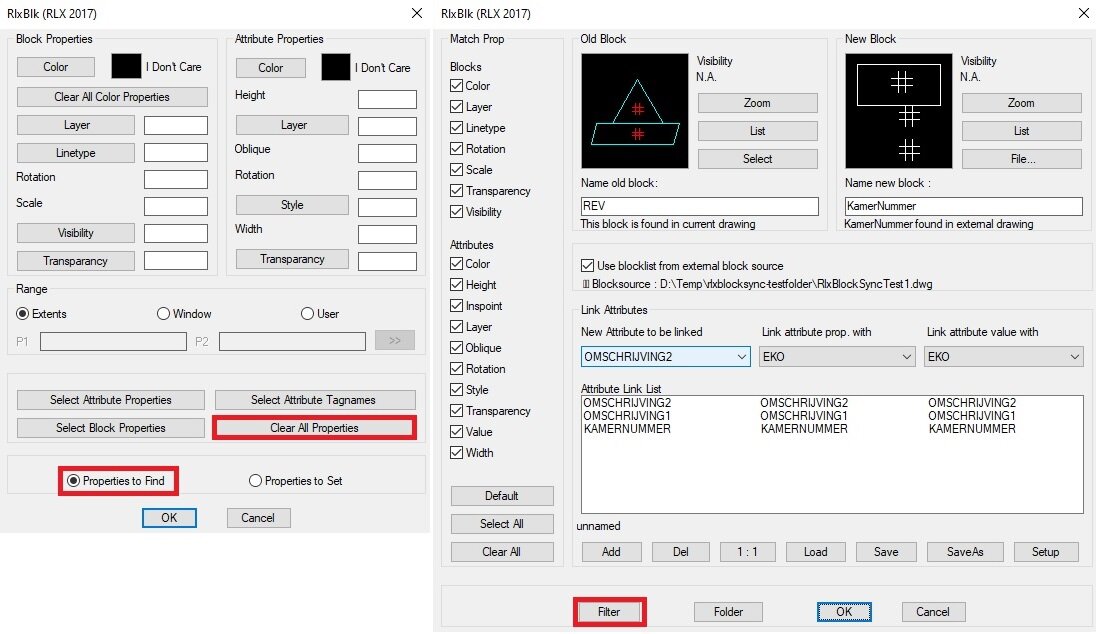The width and height of the screenshot is (1098, 634).
Task: Click the New Block preview thumbnail
Action: [x=898, y=111]
